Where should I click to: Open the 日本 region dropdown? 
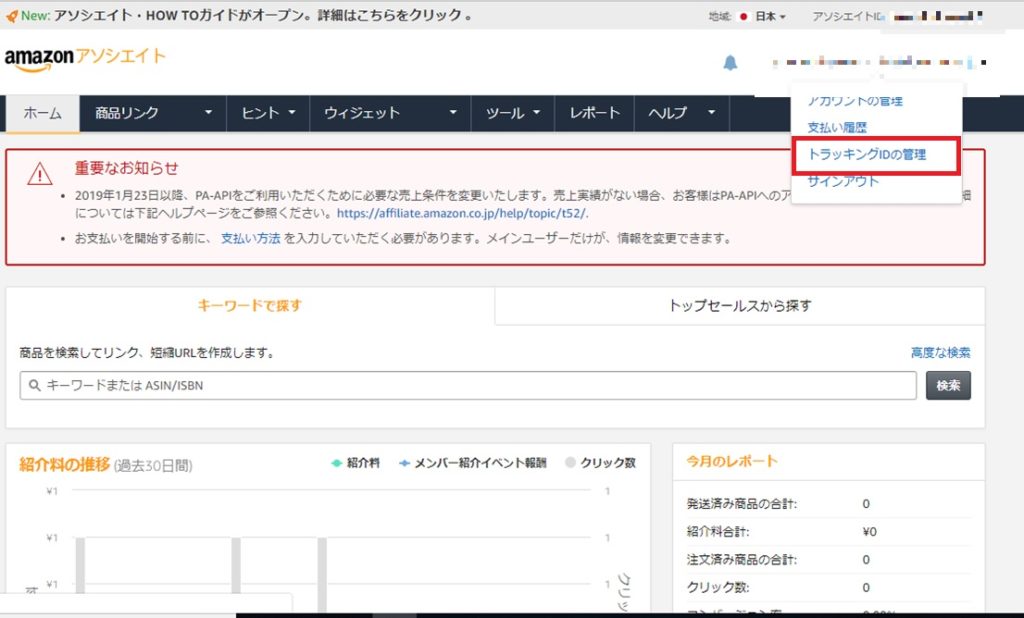pos(770,16)
